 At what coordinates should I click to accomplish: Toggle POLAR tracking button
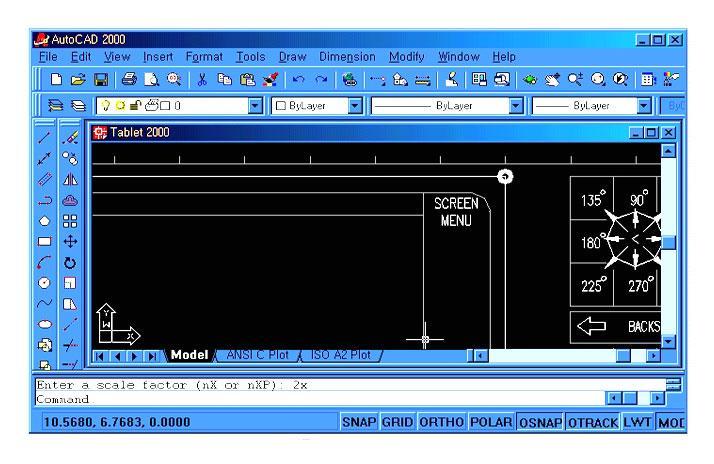click(x=490, y=423)
